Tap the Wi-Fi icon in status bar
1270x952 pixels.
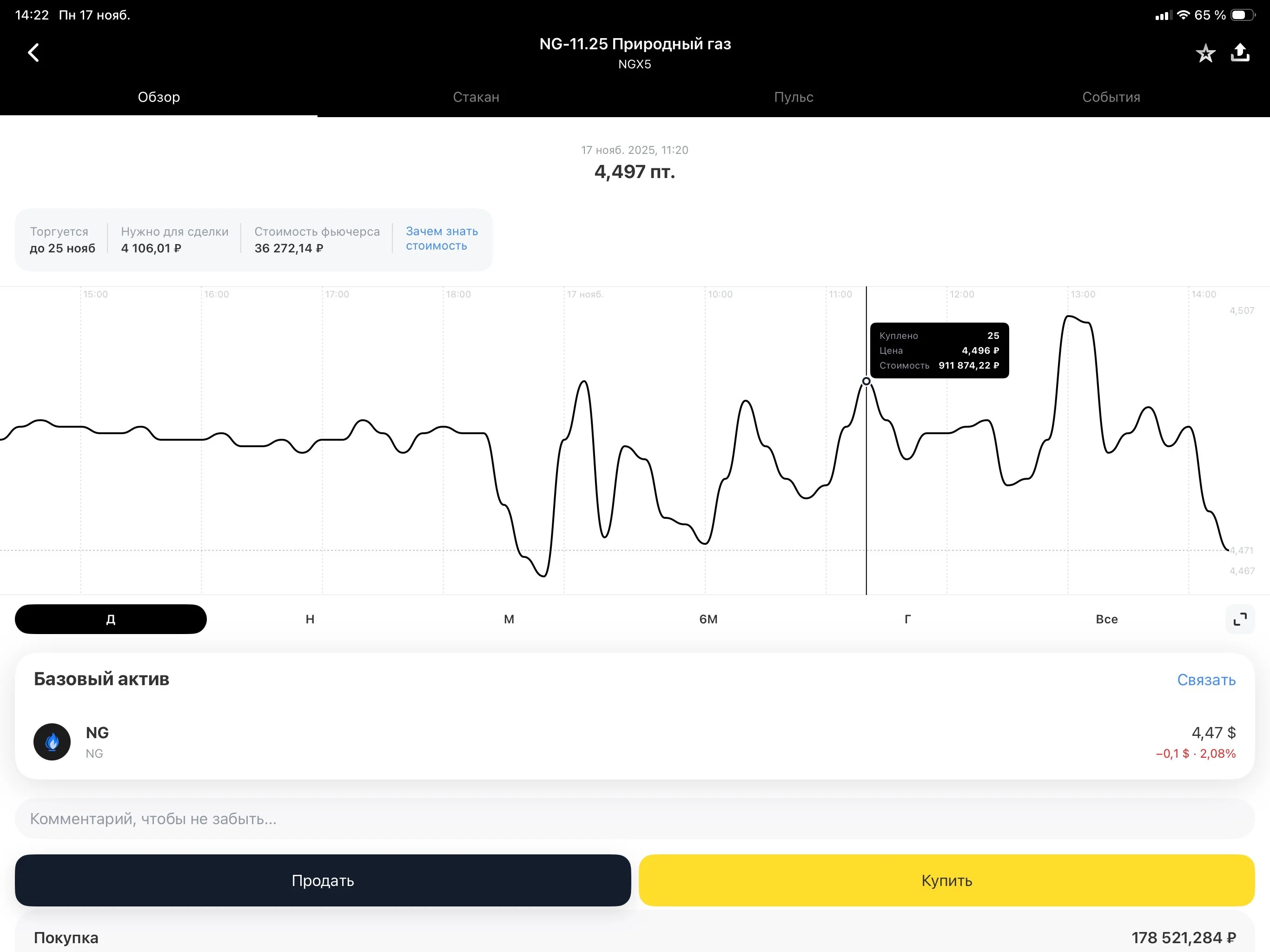pyautogui.click(x=1183, y=15)
